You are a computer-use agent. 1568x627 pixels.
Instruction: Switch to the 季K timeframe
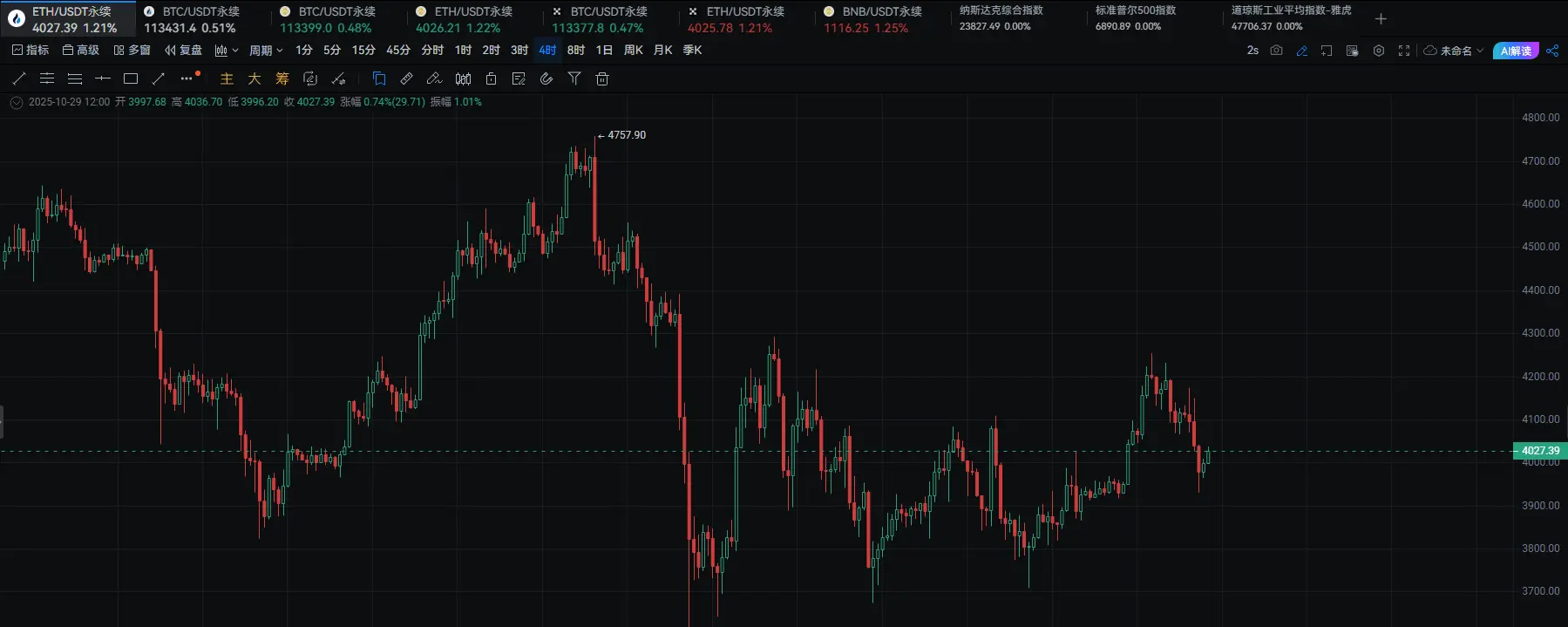coord(693,51)
